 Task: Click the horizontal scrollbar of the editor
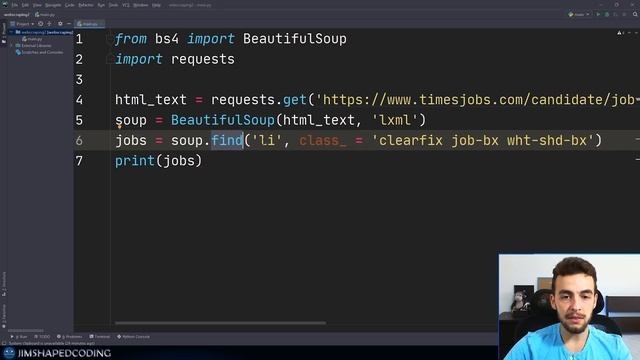[x=220, y=323]
